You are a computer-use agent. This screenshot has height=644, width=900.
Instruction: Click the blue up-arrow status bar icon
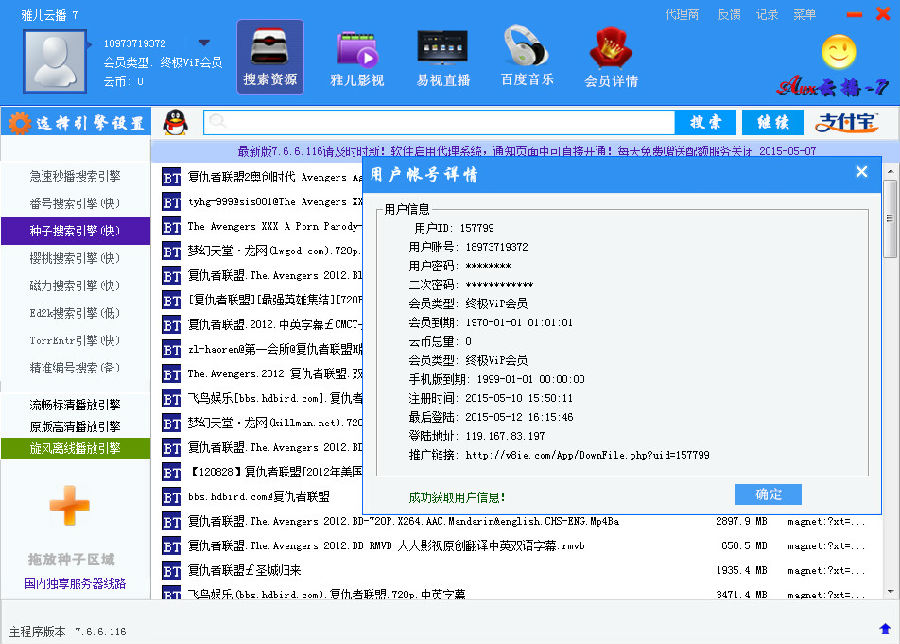pos(885,629)
